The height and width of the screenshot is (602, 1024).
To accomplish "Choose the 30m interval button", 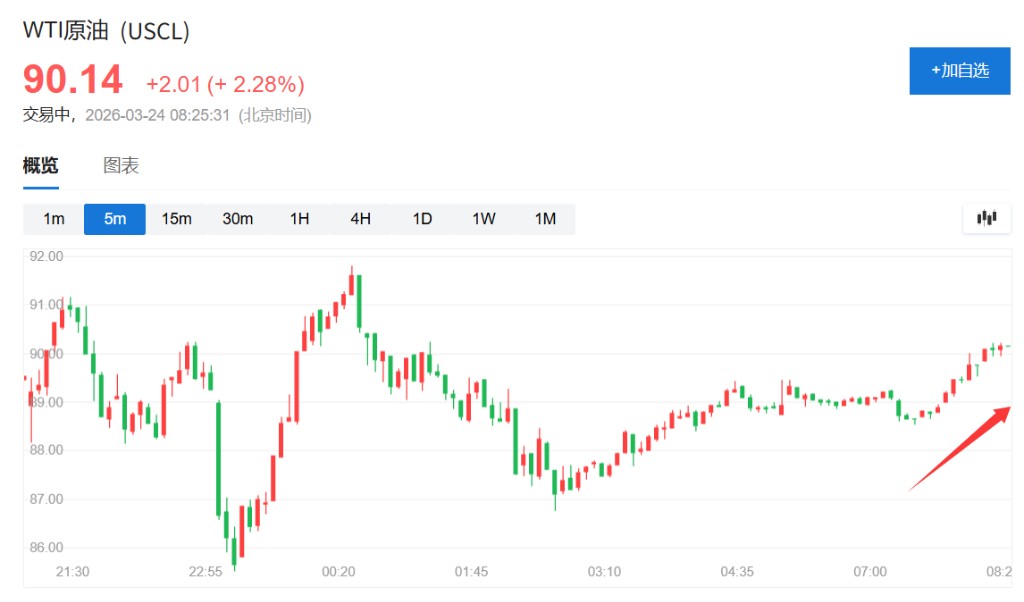I will pos(237,219).
